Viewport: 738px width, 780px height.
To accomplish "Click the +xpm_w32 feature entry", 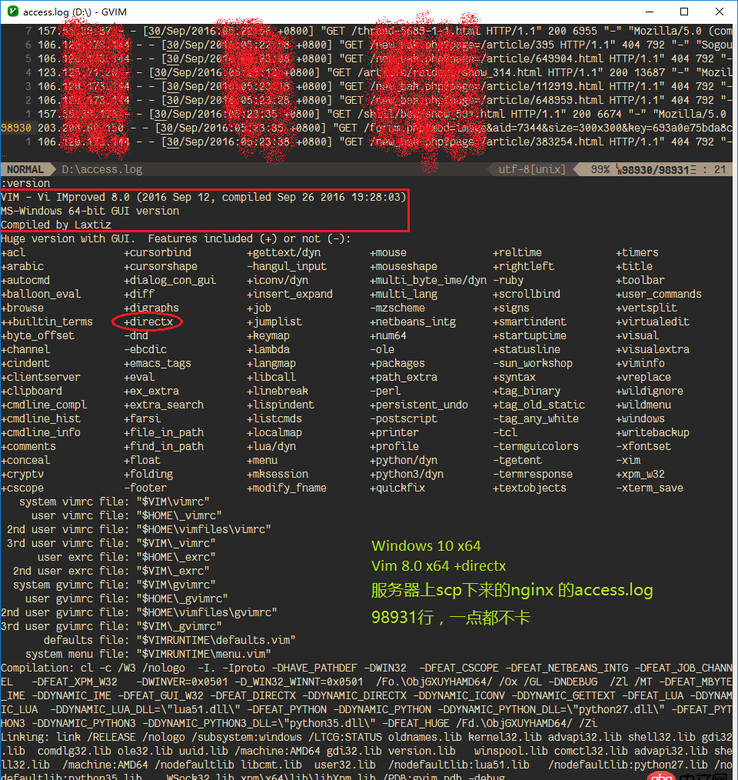I will point(640,475).
